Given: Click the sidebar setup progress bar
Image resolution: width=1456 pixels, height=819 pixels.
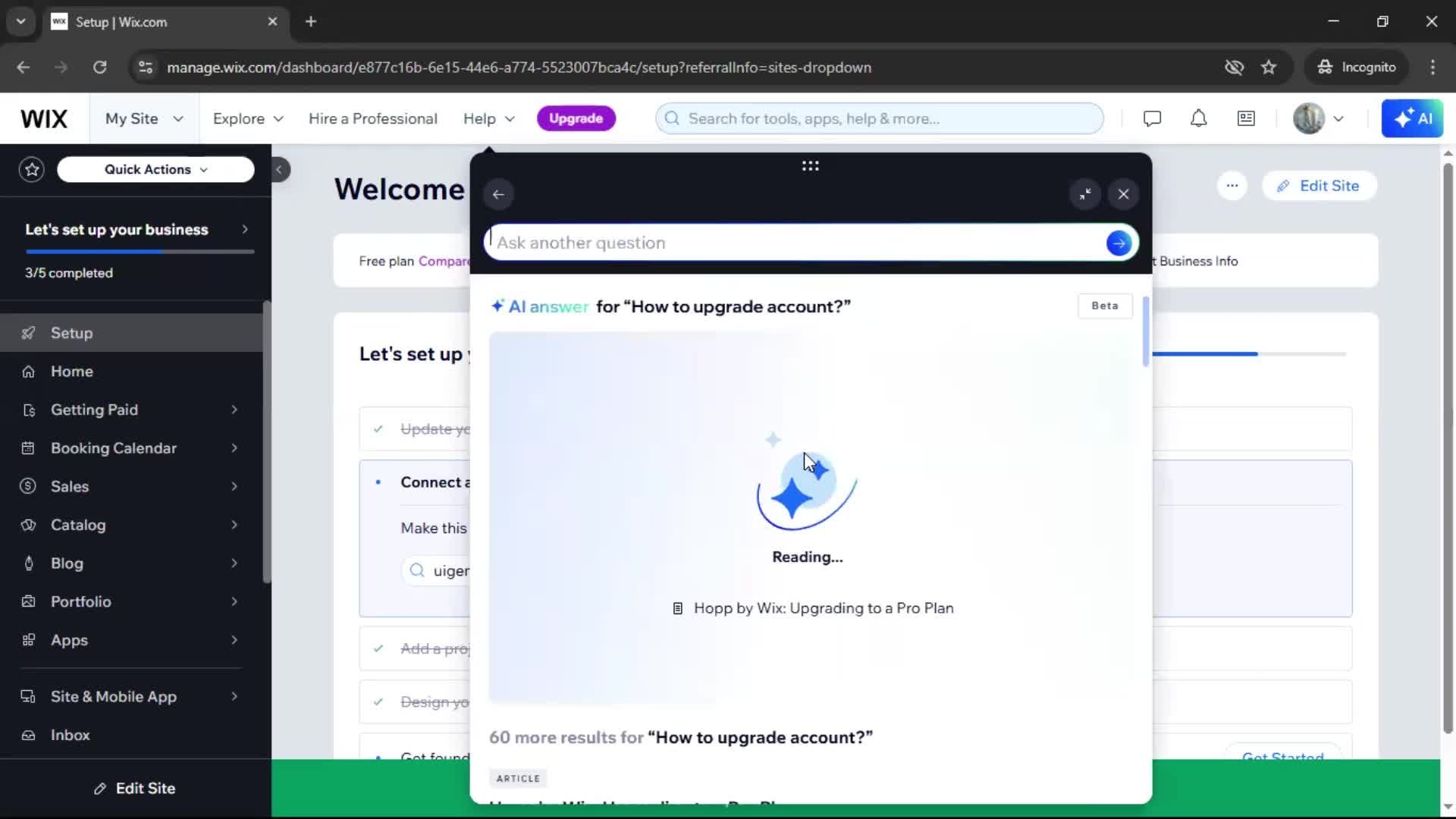Looking at the screenshot, I should click(x=140, y=252).
